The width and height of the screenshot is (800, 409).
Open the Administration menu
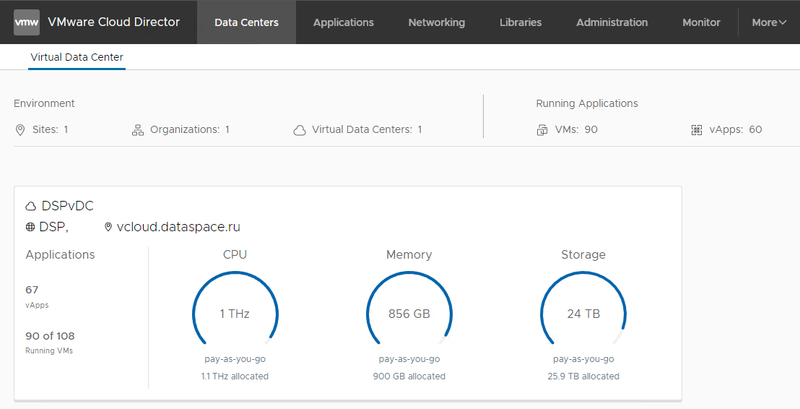click(x=612, y=22)
